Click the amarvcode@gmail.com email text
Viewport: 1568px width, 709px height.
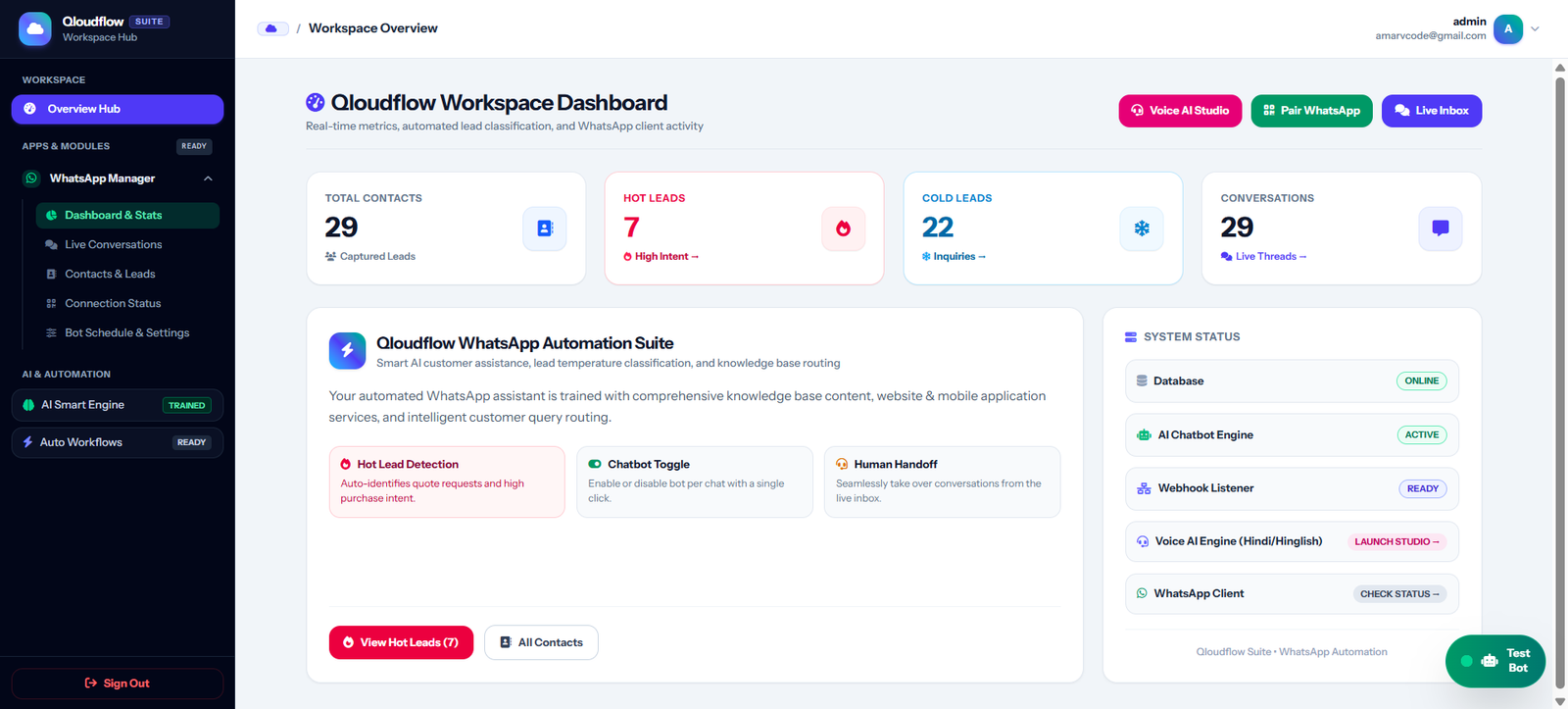pyautogui.click(x=1430, y=36)
